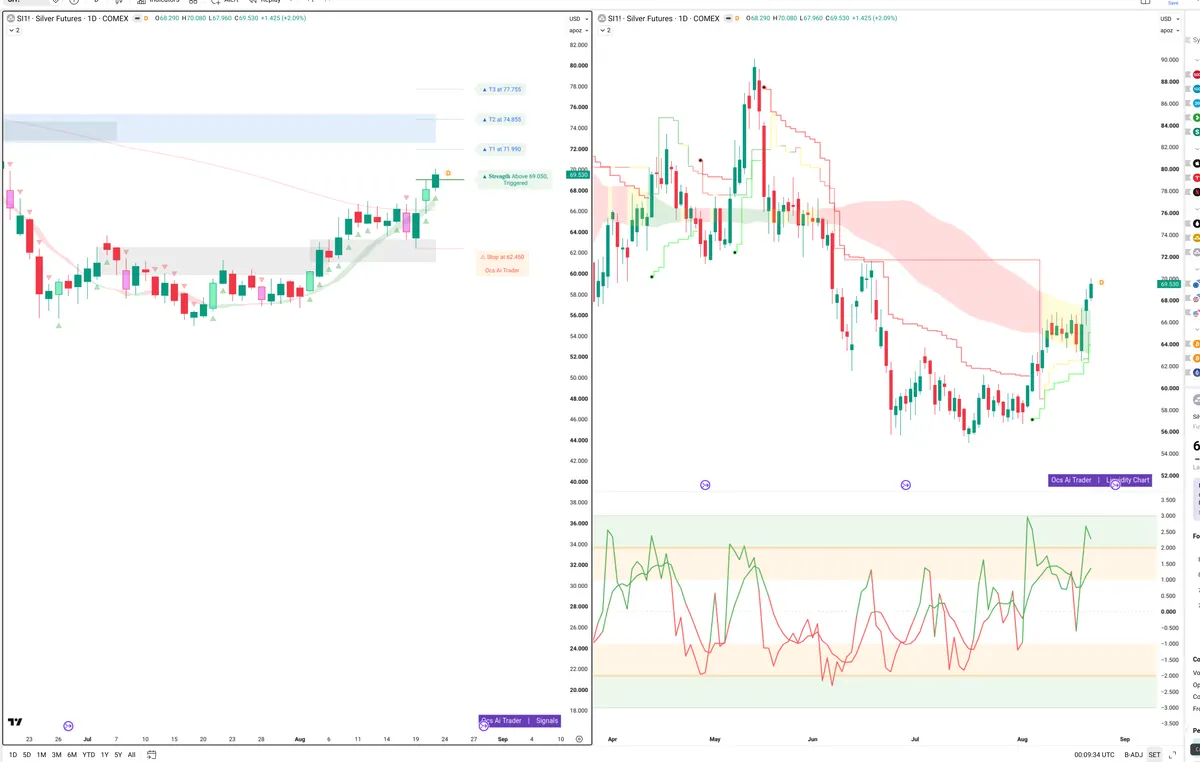This screenshot has height=762, width=1200.
Task: Click the 69.530 price tag on right chart
Action: tap(1167, 285)
